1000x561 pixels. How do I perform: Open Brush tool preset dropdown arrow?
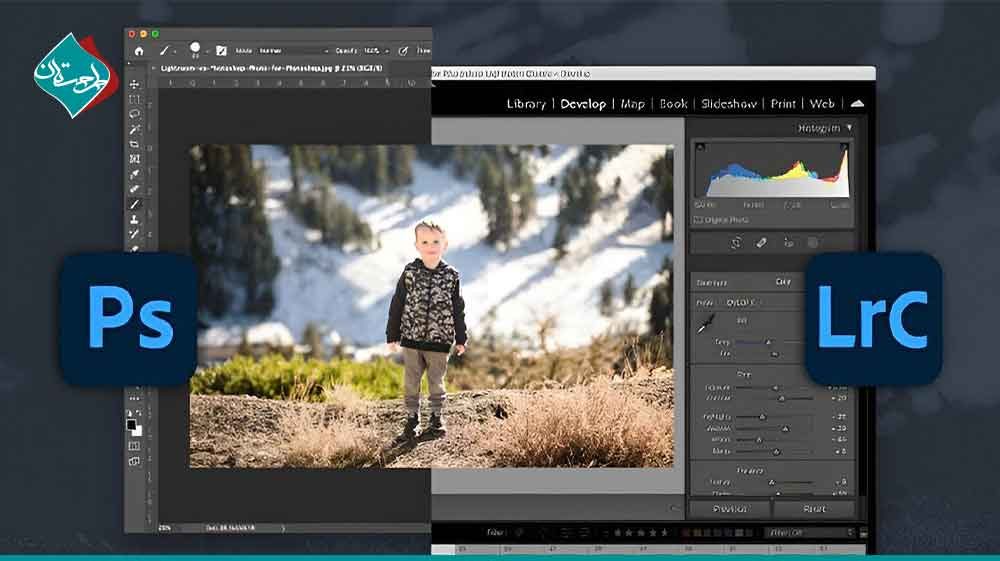pos(175,52)
